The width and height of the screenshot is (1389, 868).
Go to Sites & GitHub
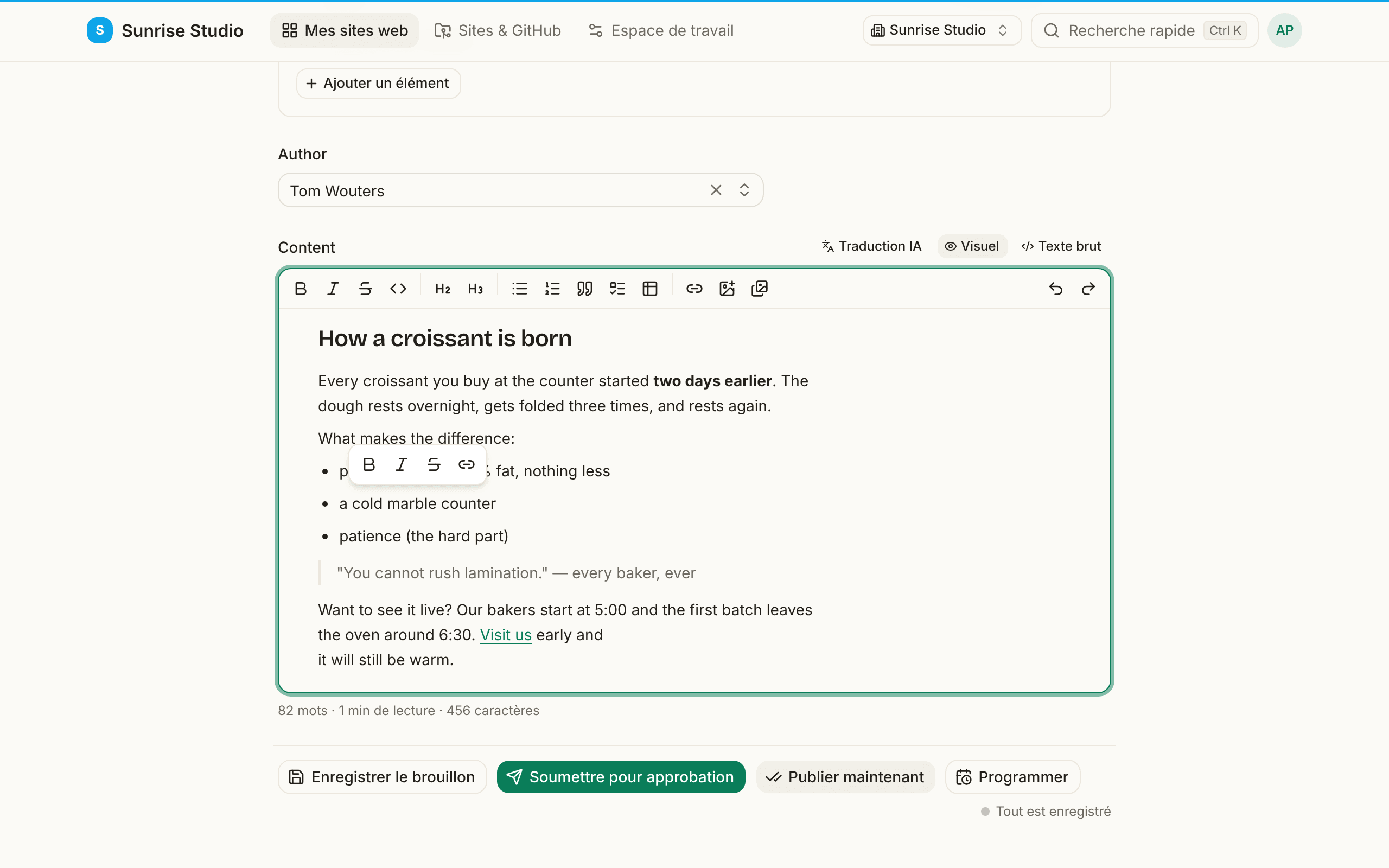pos(498,30)
